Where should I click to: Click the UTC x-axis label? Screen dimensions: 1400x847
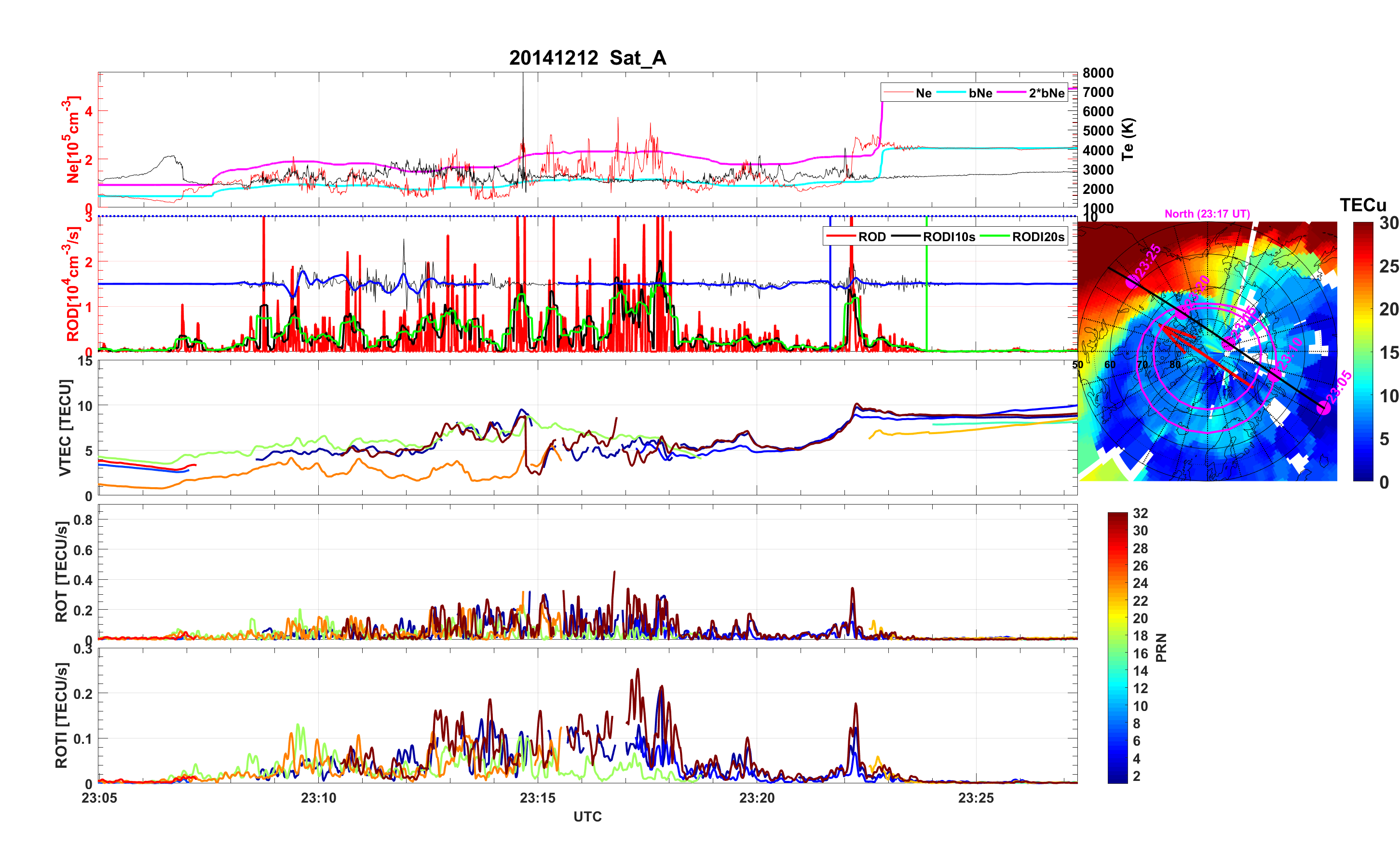click(587, 817)
